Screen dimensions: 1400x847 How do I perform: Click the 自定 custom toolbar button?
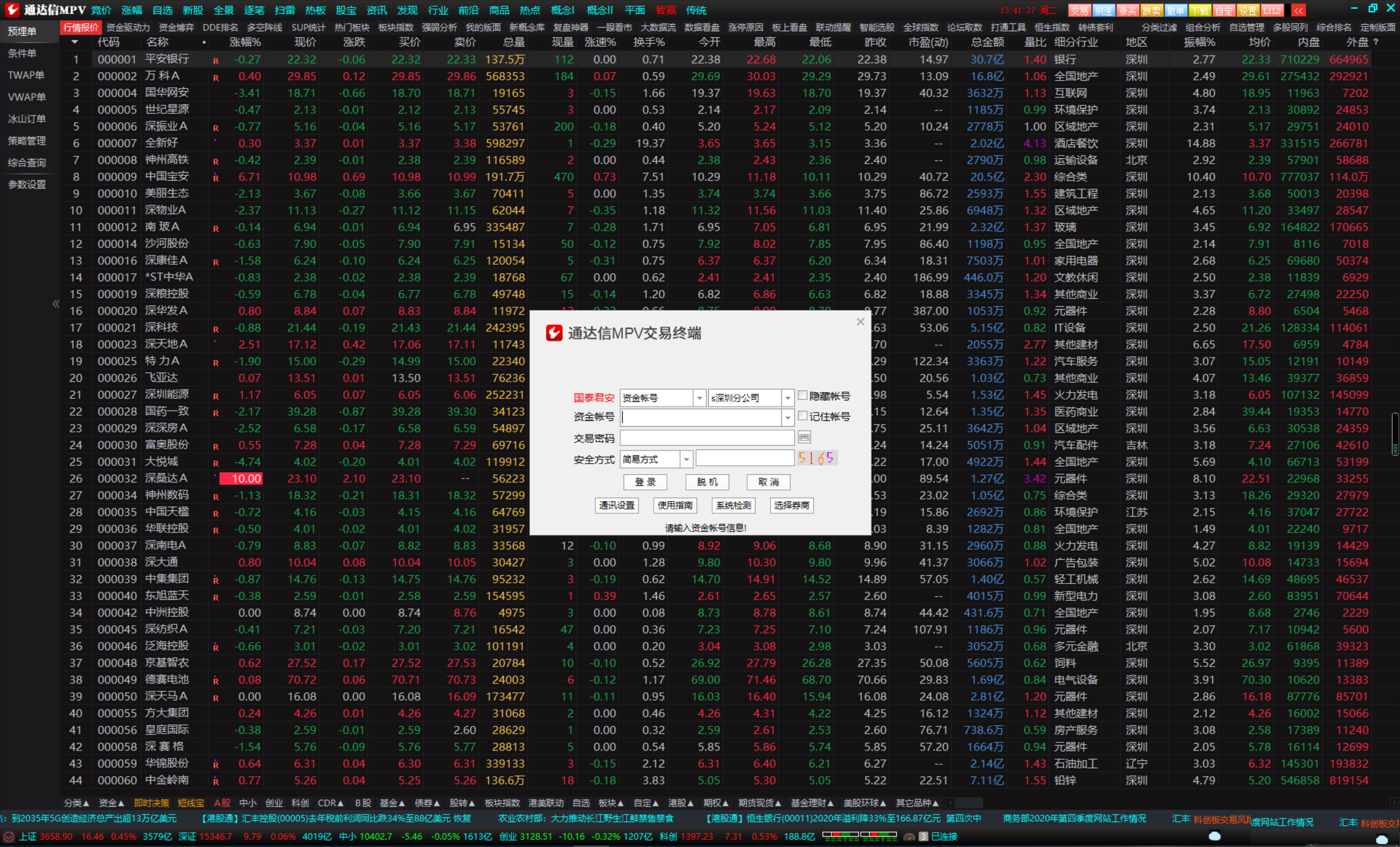[1224, 10]
